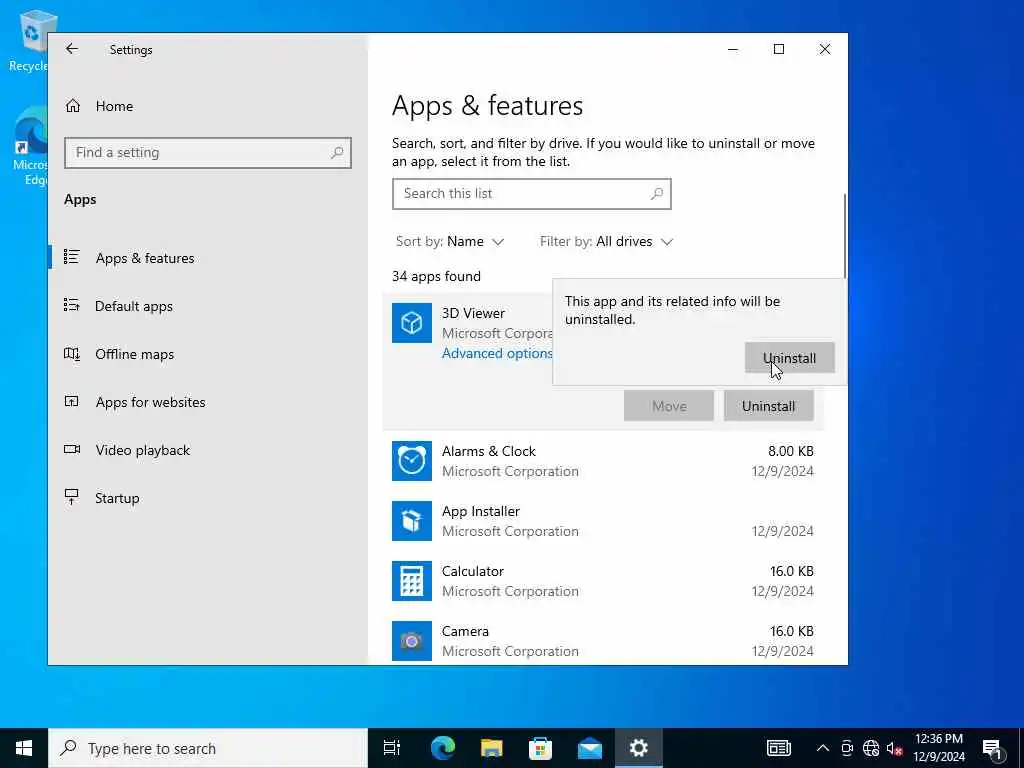Viewport: 1024px width, 768px height.
Task: Click the Alarms & Clock app icon
Action: pos(411,461)
